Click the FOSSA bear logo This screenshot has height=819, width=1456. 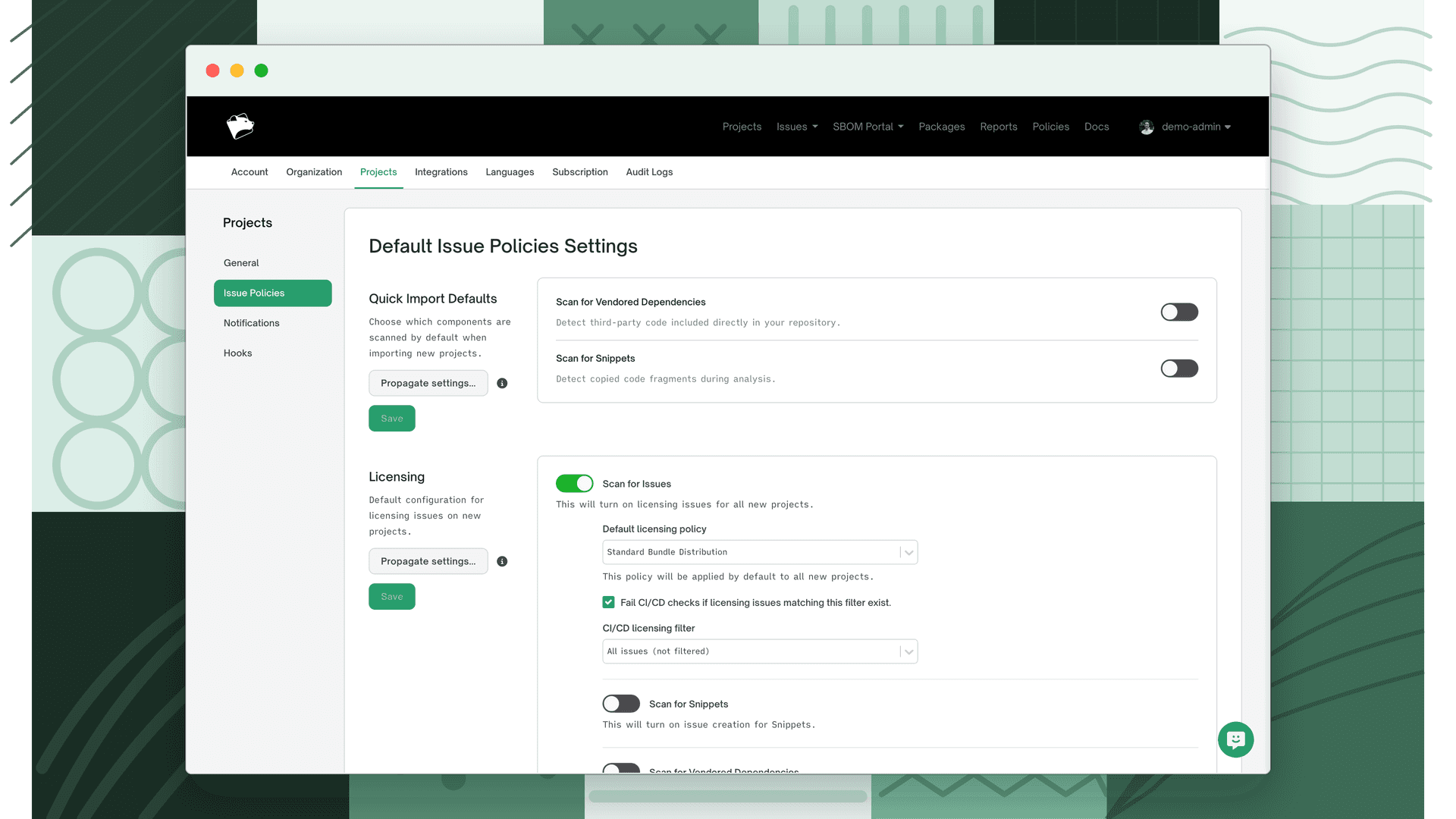[240, 126]
